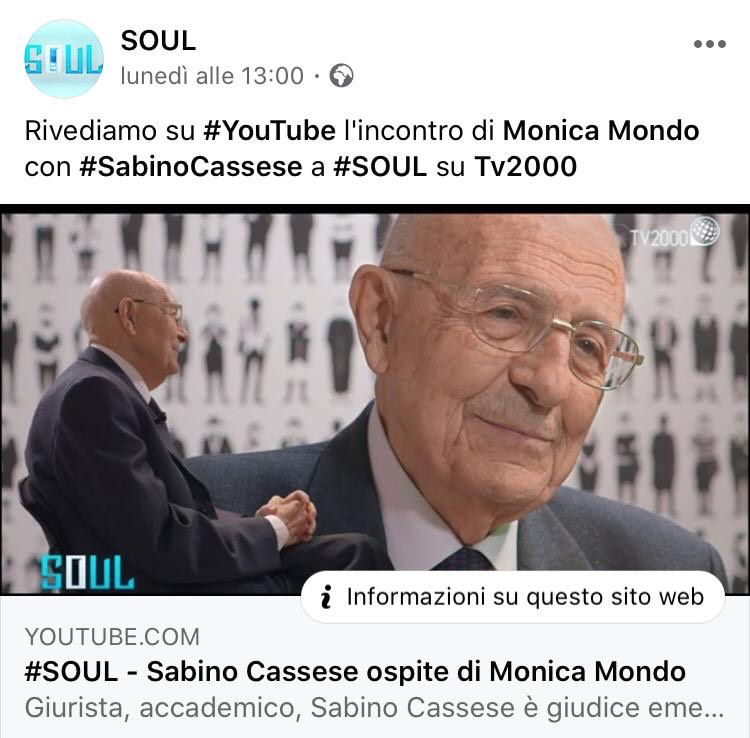
Task: Open the 'lunedì alle 13:00' timestamp
Action: (x=212, y=76)
